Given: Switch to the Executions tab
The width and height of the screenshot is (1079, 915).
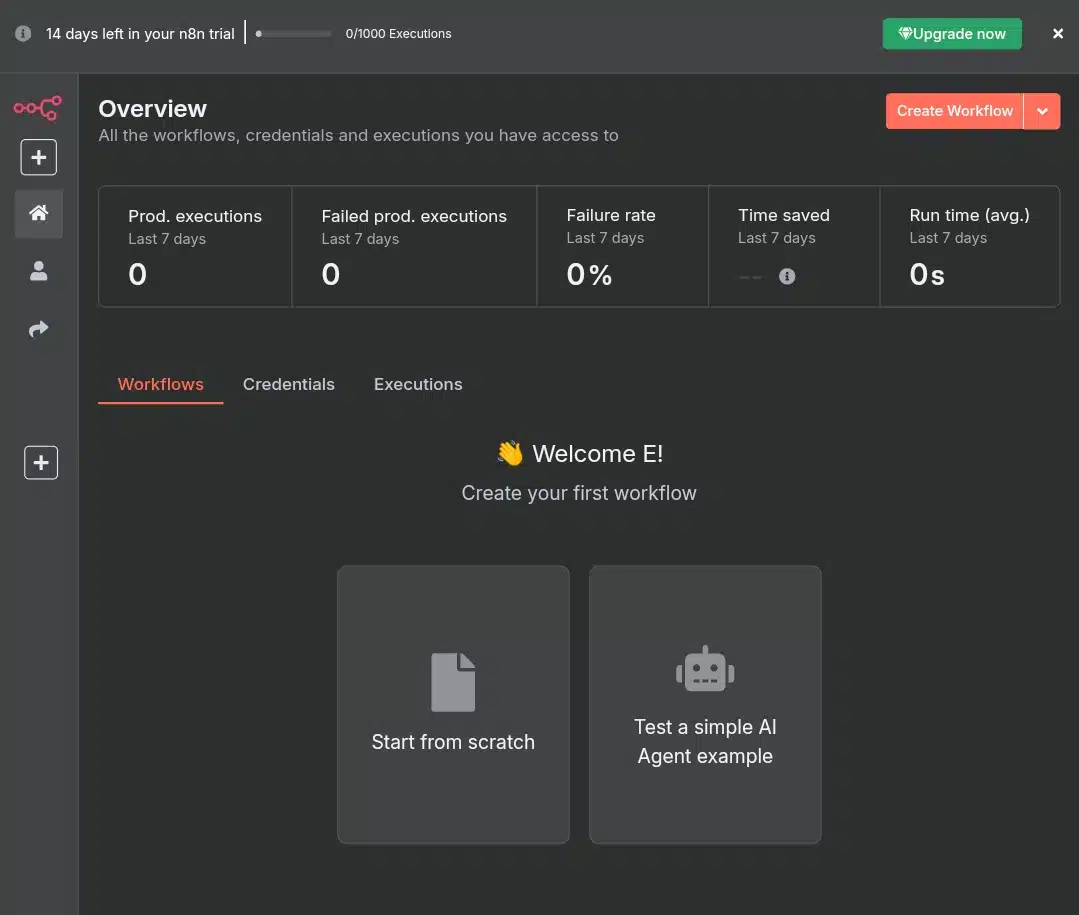Looking at the screenshot, I should (418, 384).
